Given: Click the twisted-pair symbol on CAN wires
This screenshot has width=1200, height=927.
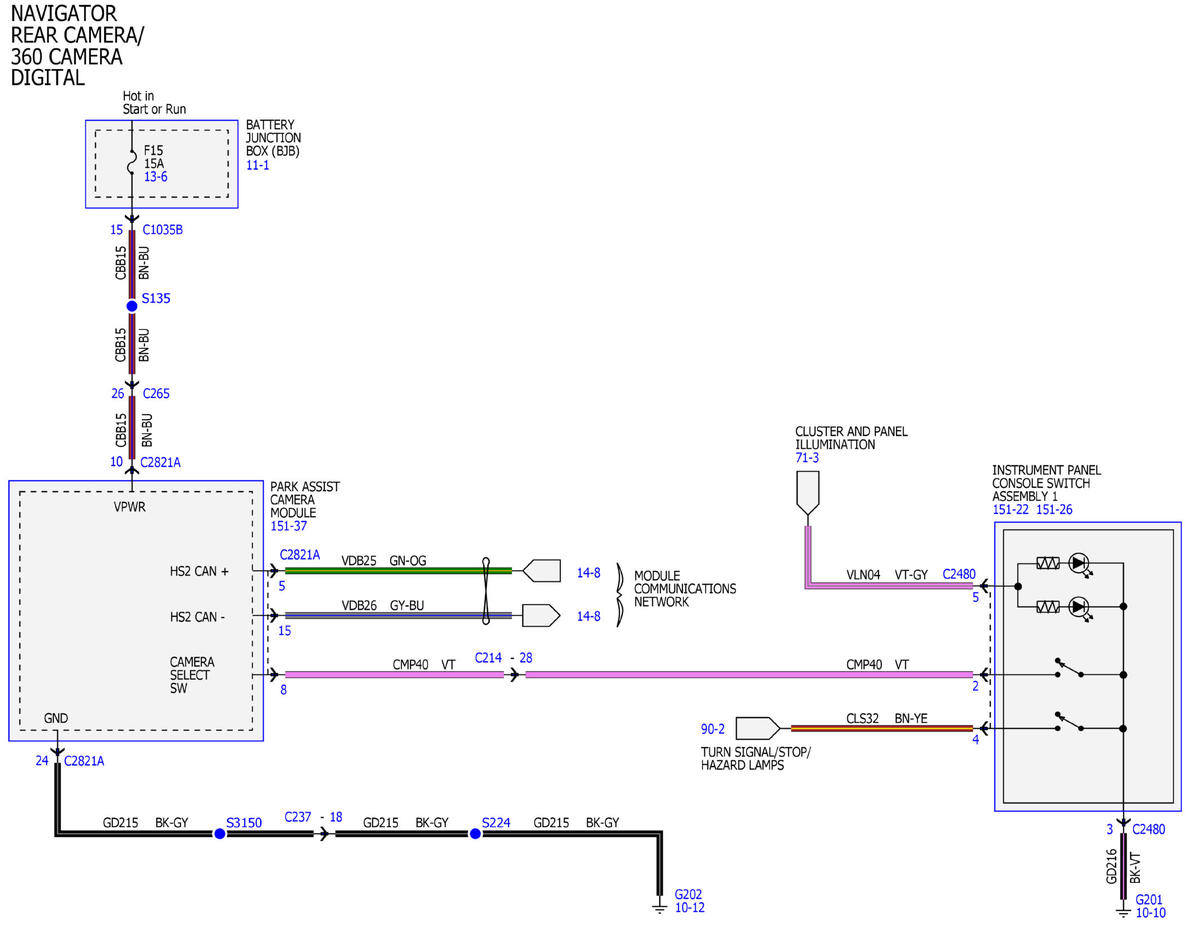Looking at the screenshot, I should click(x=486, y=593).
